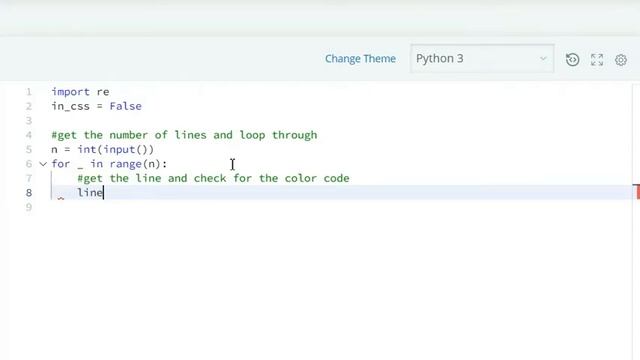Open the editor settings gear
Viewport: 640px width, 360px height.
[621, 60]
